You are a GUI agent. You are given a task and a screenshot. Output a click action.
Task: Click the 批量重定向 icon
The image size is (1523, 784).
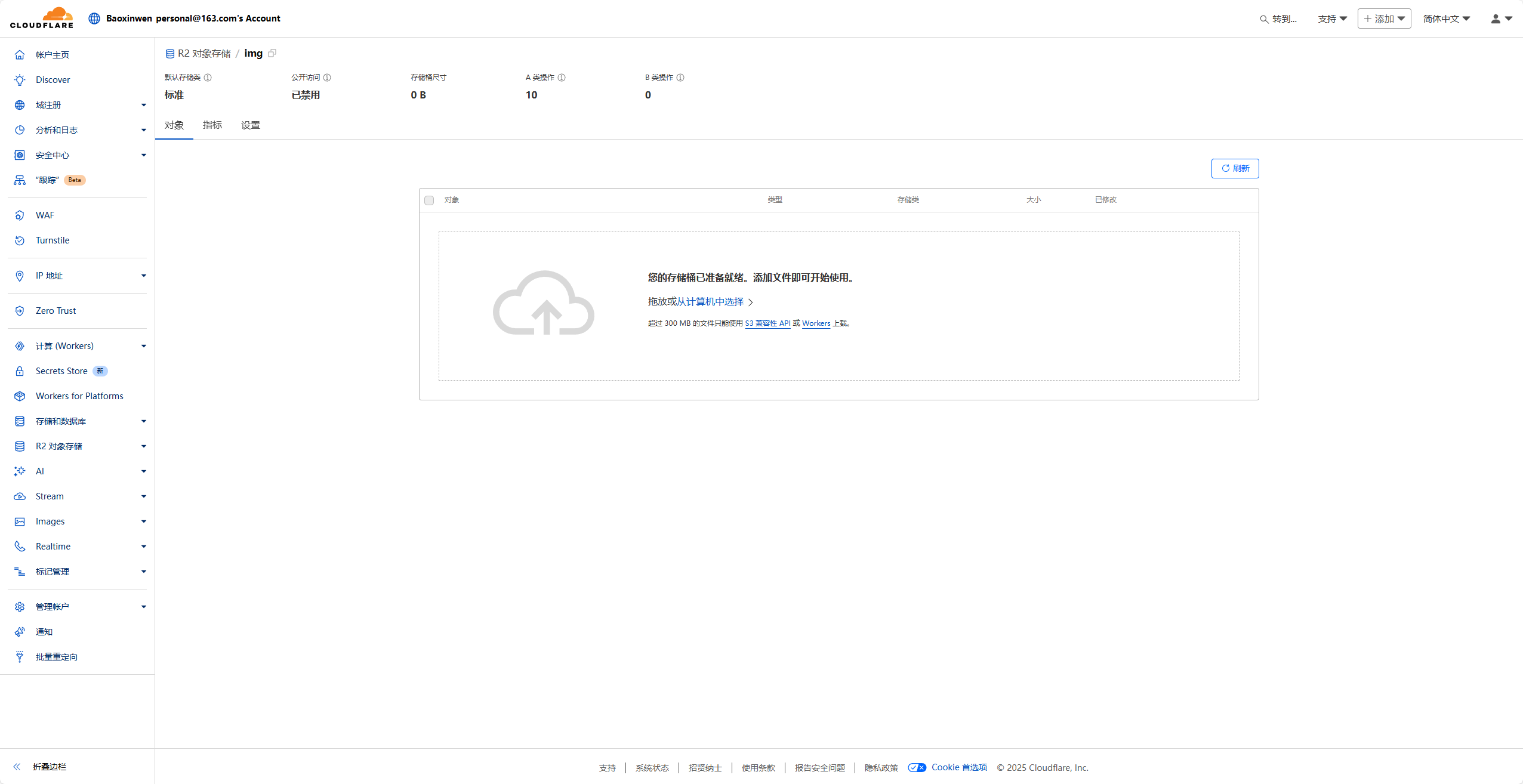20,657
